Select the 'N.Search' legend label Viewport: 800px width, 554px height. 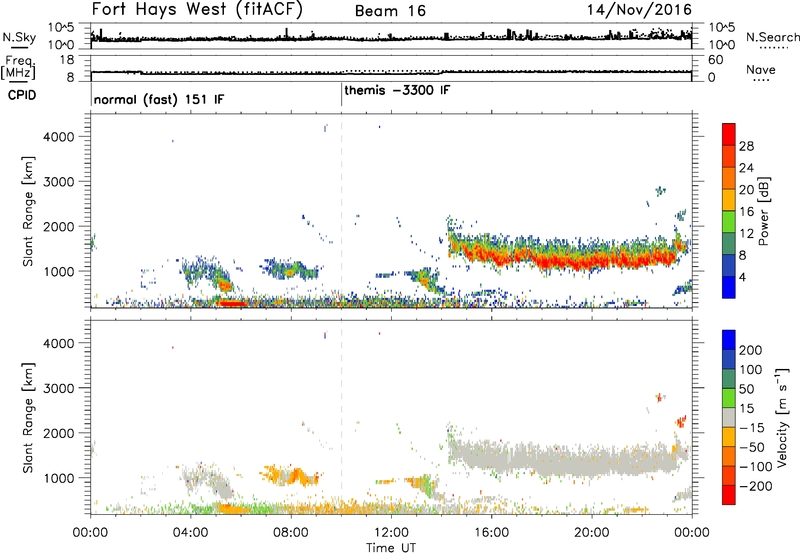pyautogui.click(x=772, y=37)
